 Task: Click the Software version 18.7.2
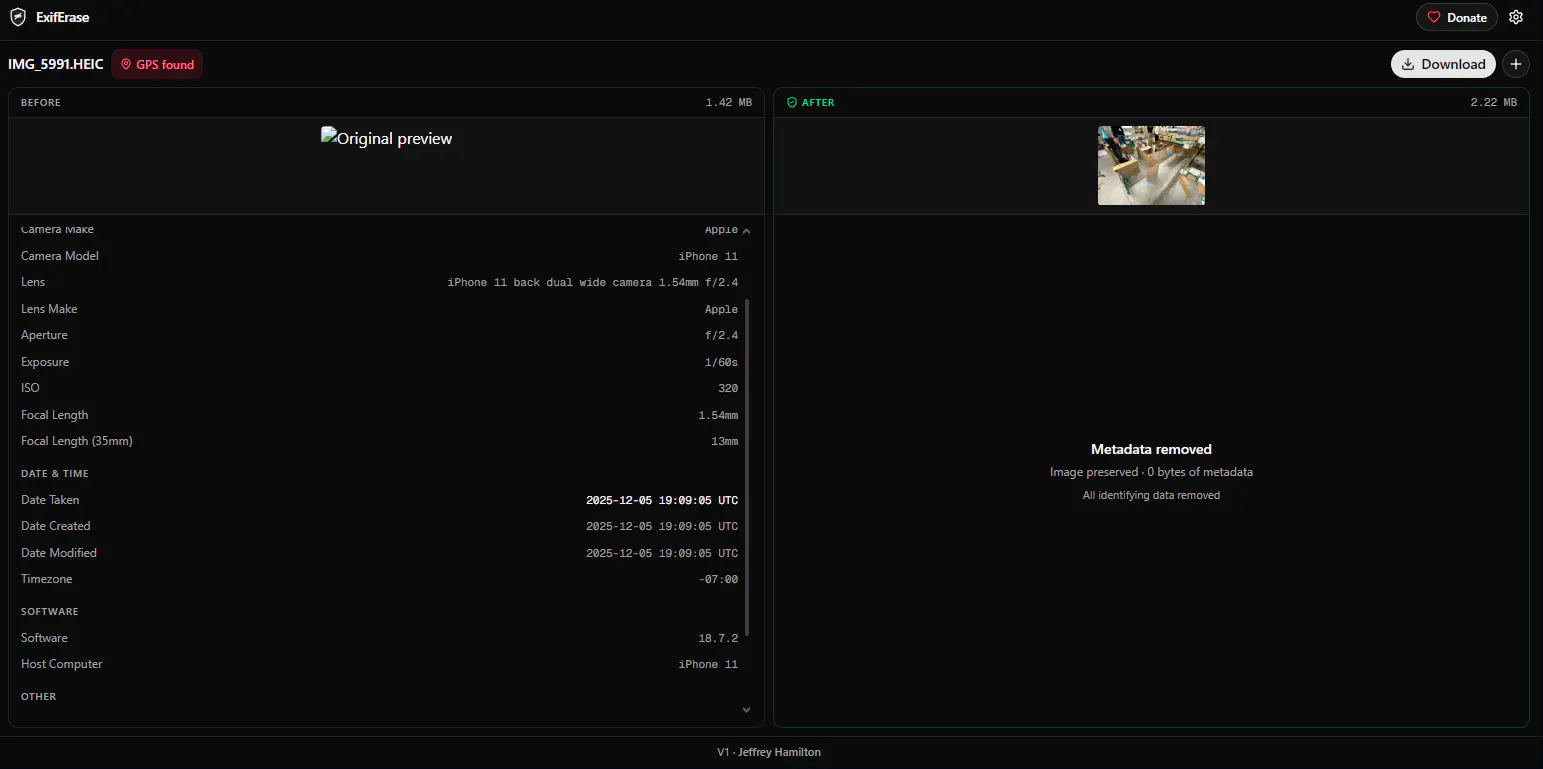[718, 638]
